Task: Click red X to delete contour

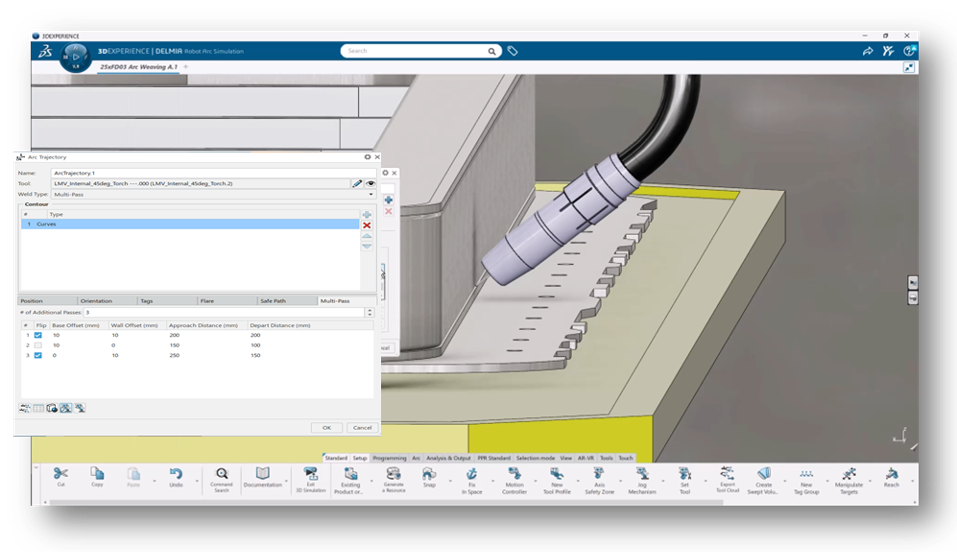Action: pos(367,225)
